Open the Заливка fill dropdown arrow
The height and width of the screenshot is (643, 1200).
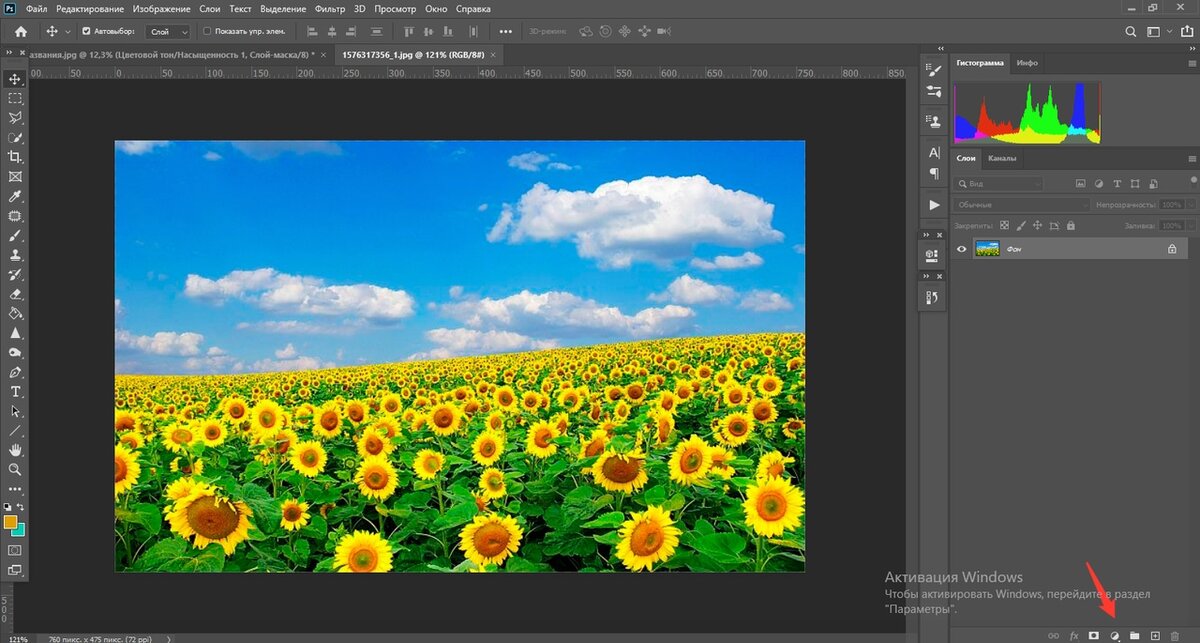point(1190,226)
